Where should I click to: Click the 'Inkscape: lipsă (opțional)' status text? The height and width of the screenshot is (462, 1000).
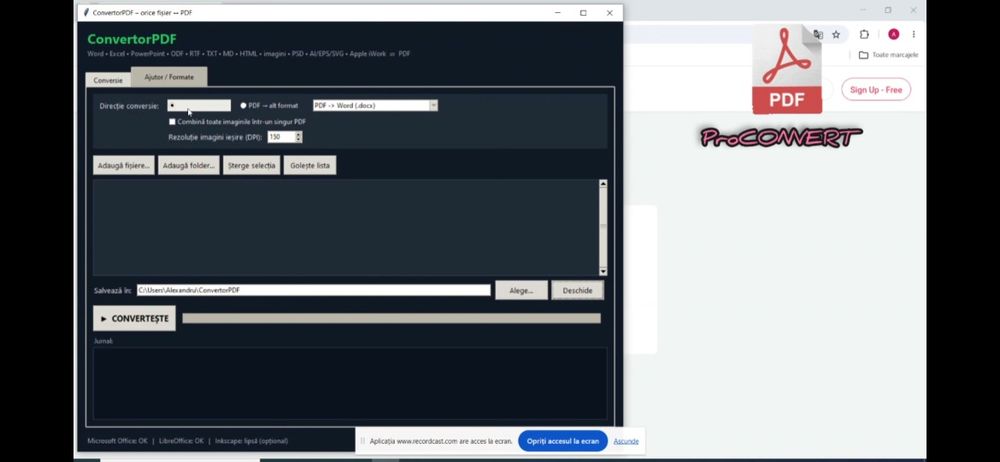(251, 441)
